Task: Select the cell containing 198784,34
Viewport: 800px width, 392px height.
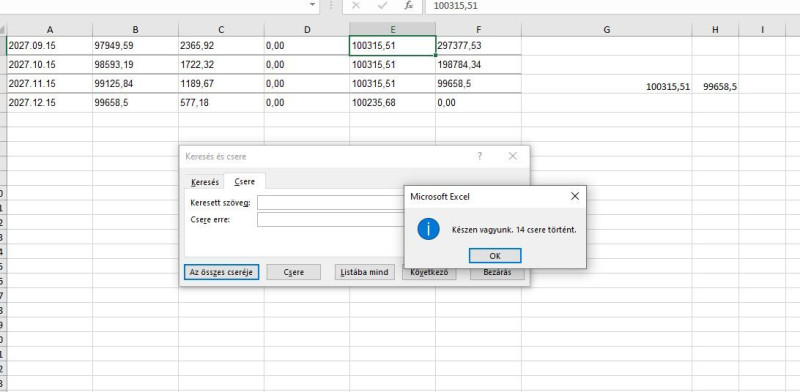Action: pos(478,65)
